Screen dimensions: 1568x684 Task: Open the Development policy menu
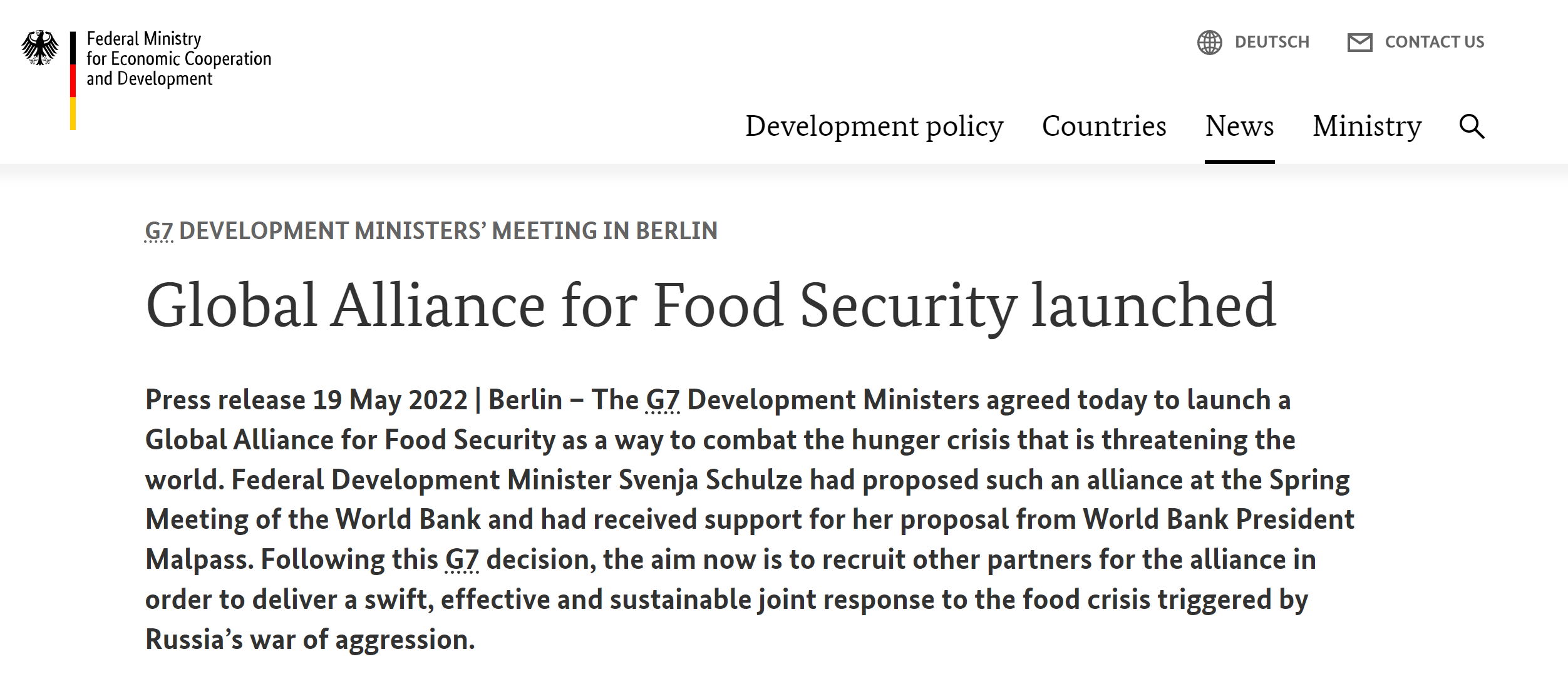[874, 126]
